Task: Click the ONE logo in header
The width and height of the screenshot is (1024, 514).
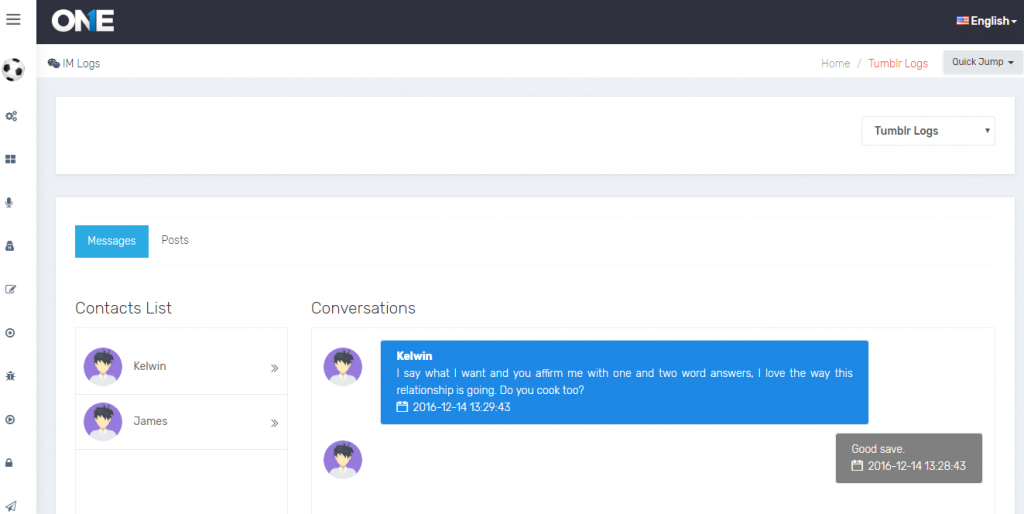Action: 83,21
